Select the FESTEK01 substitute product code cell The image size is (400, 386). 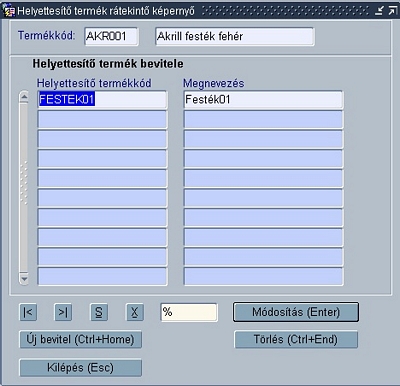pos(102,100)
